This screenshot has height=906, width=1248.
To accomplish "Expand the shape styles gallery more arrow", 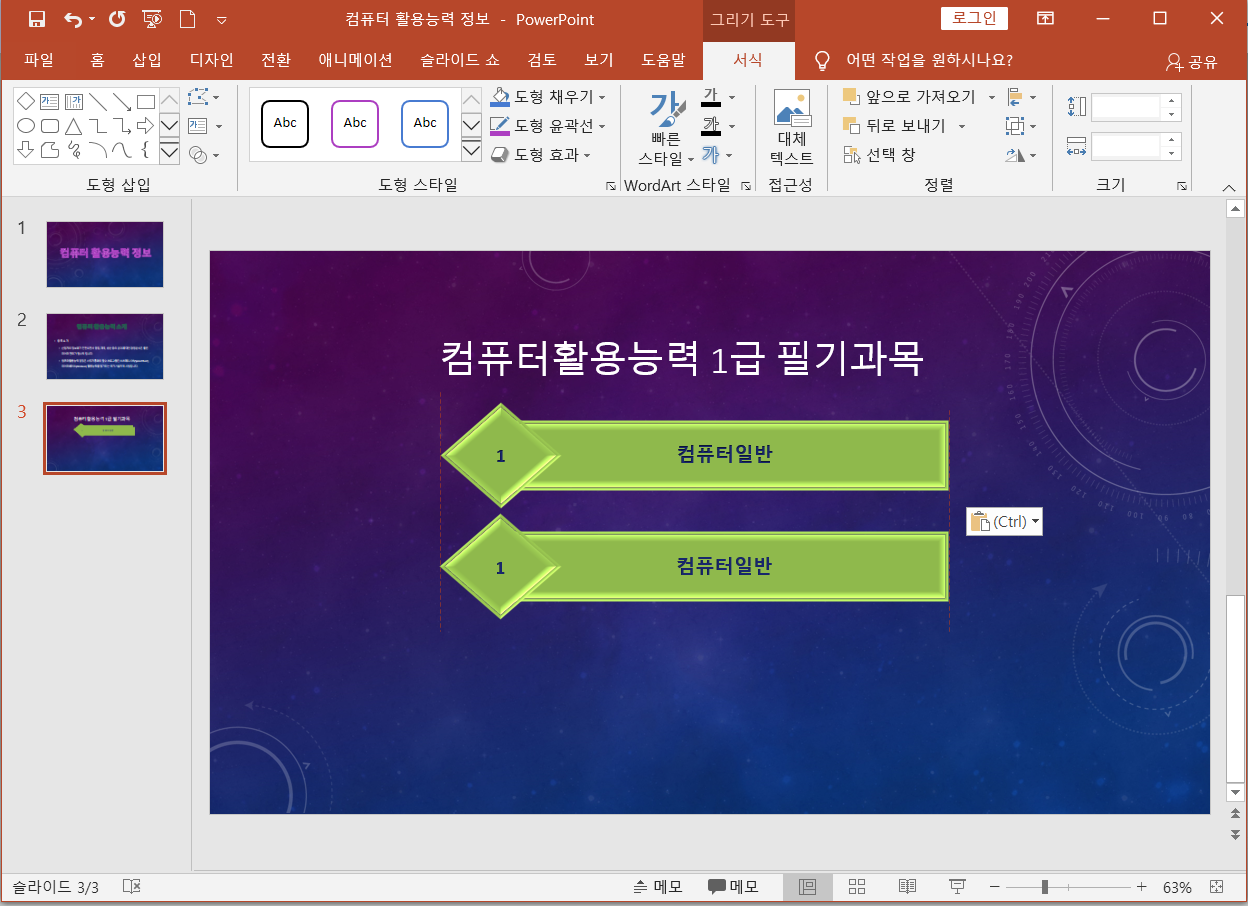I will click(x=471, y=150).
